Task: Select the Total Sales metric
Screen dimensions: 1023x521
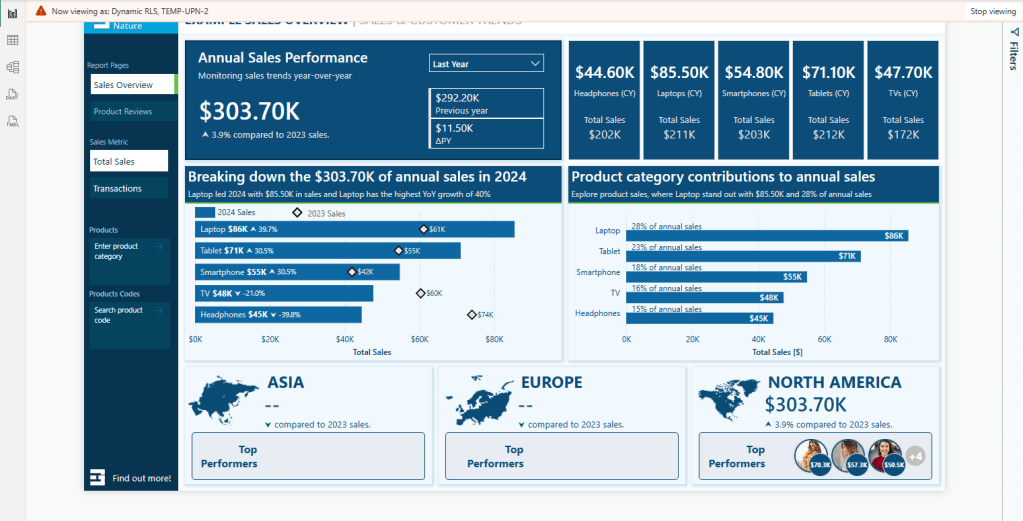Action: 128,161
